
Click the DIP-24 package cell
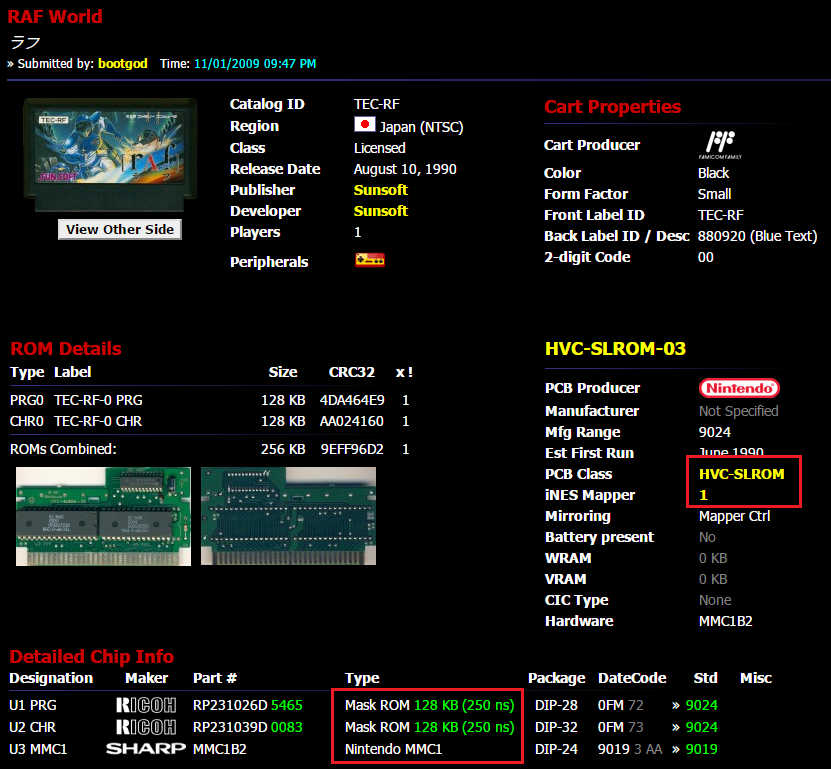point(556,749)
